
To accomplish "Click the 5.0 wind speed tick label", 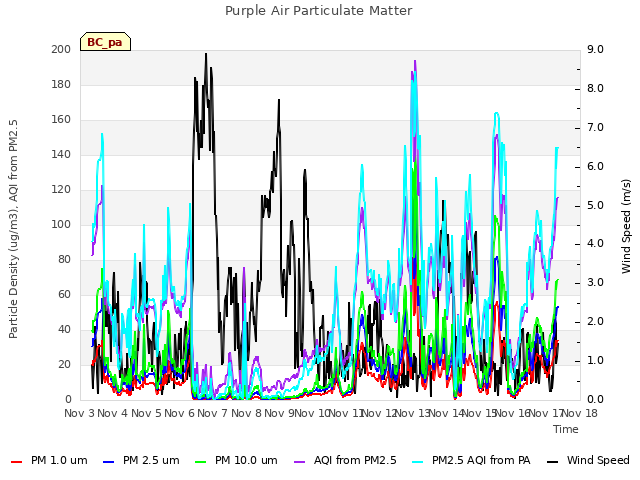I will [595, 205].
